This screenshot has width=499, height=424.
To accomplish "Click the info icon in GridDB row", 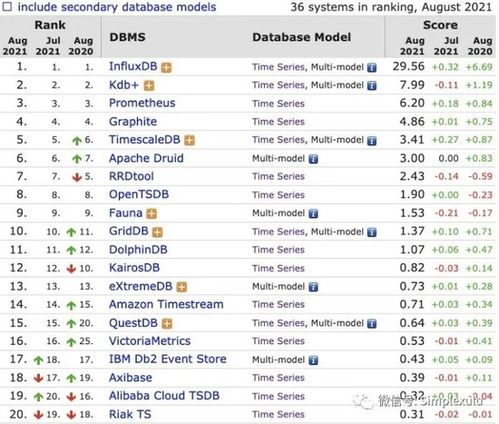I will 372,232.
